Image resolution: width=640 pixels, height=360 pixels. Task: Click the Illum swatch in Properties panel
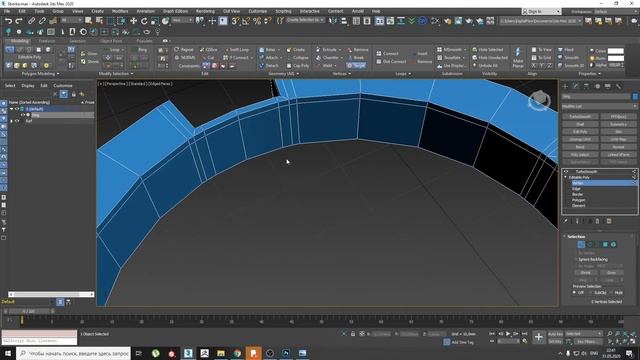(x=616, y=58)
